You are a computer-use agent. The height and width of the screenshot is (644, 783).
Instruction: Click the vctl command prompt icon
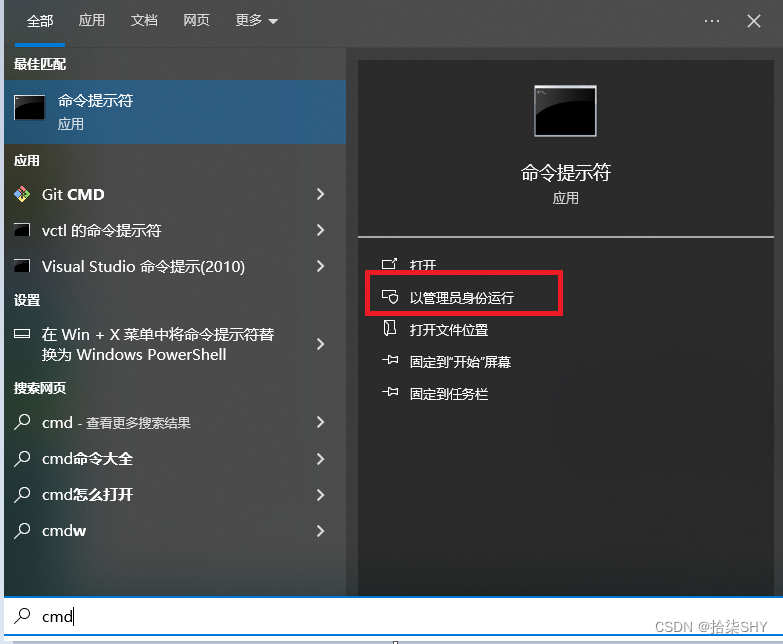coord(22,230)
